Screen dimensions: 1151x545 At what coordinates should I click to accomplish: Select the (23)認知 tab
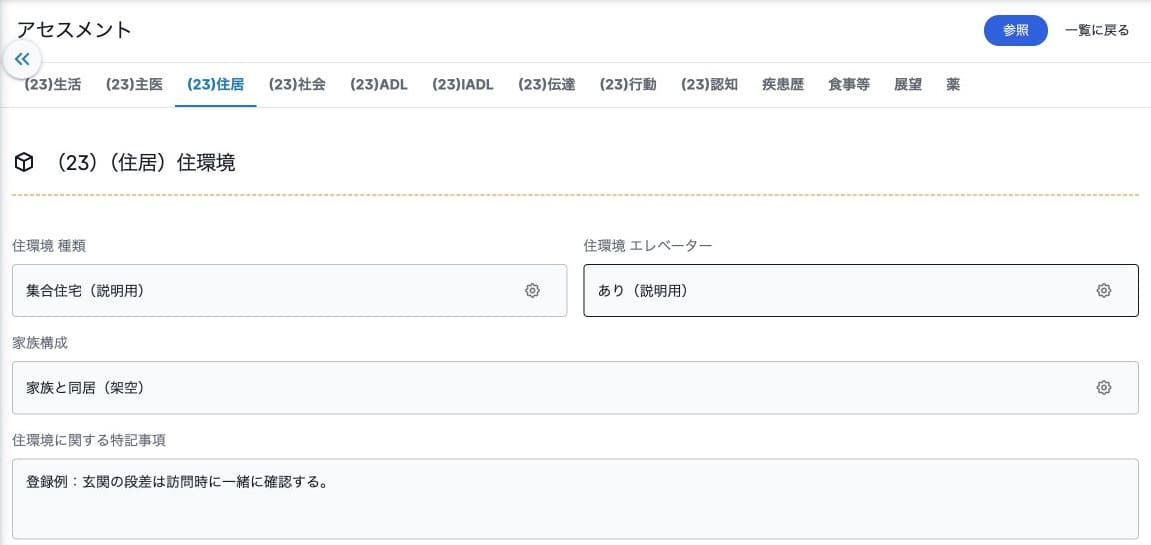click(709, 84)
